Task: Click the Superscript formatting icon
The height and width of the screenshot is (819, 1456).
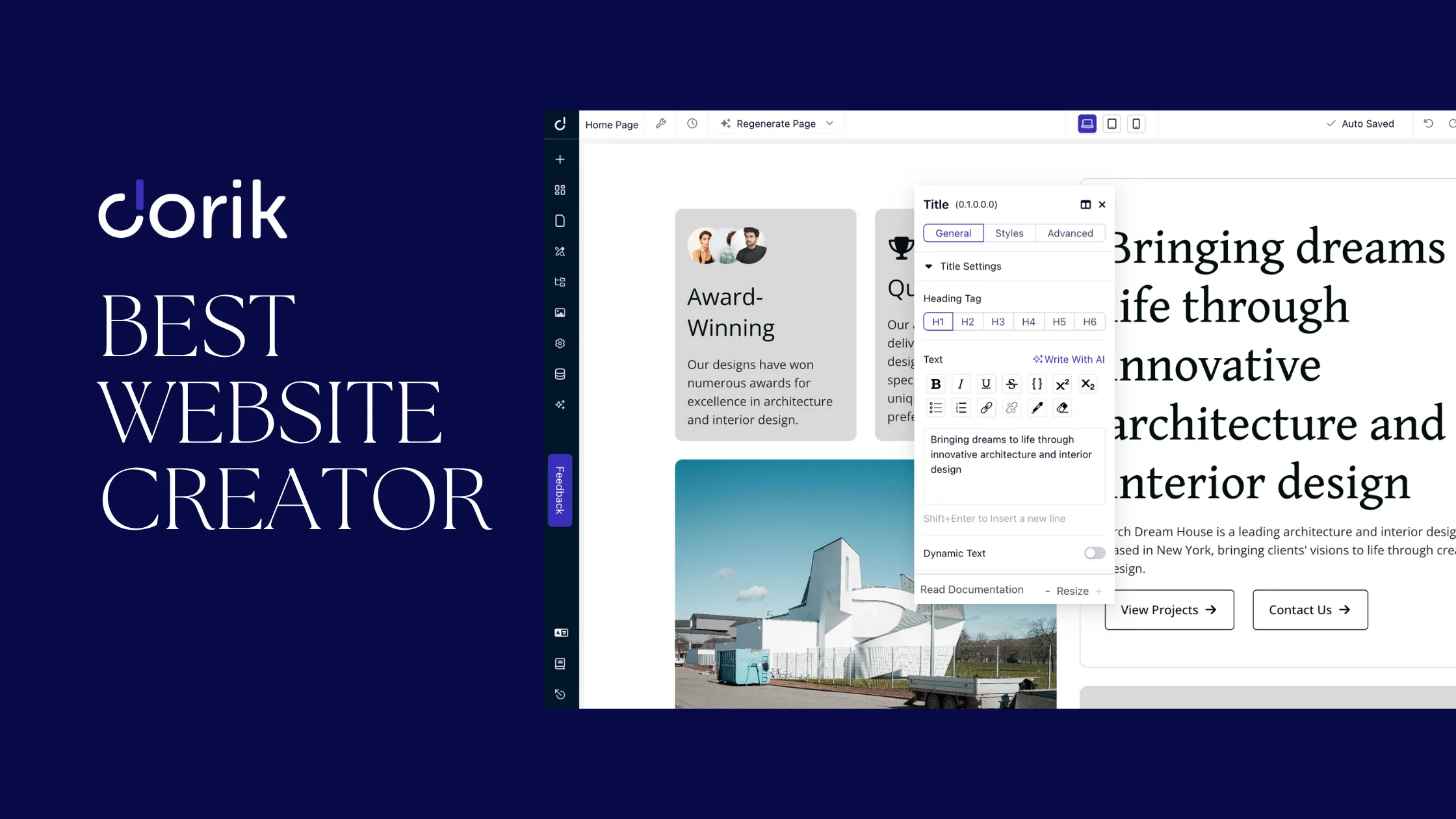Action: [1062, 384]
